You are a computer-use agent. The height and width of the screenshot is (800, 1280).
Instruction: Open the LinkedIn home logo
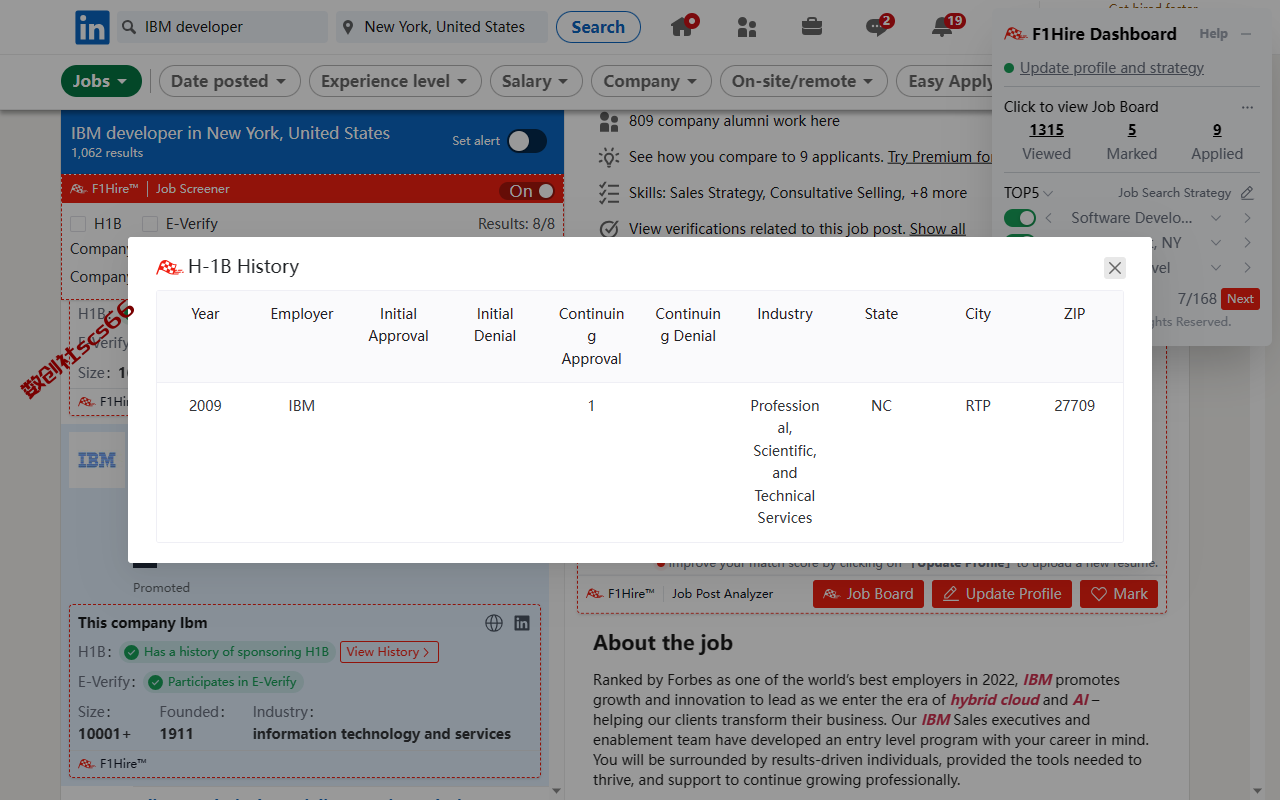(92, 28)
